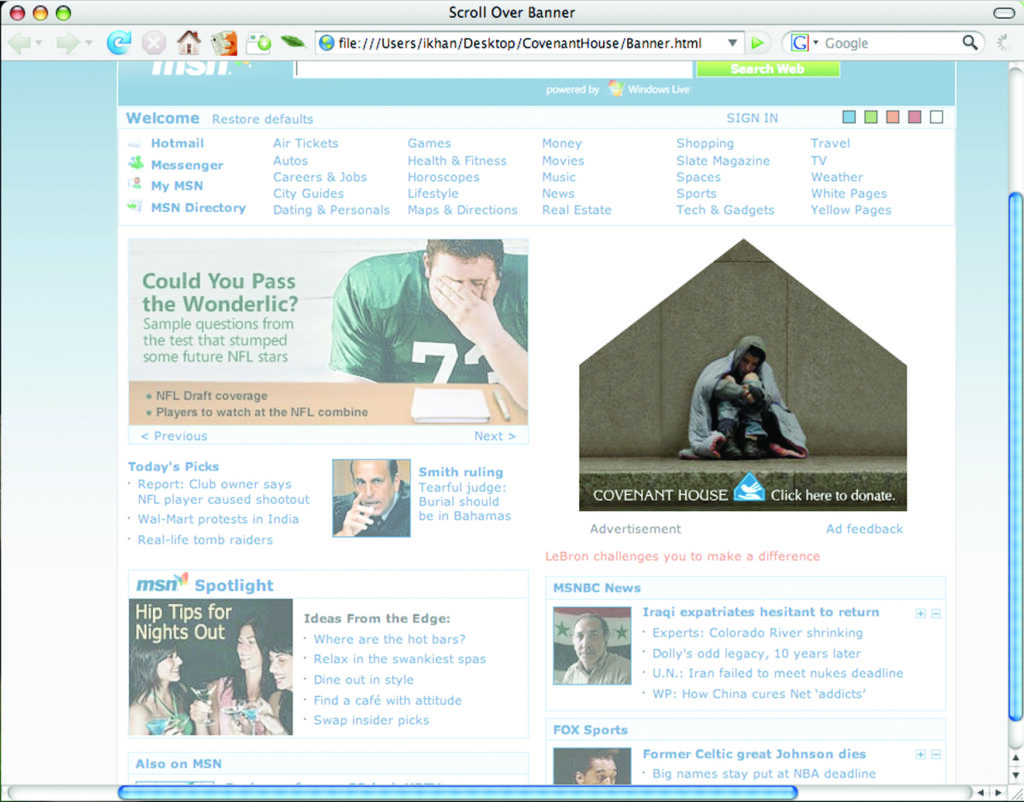Screen dimensions: 1024x802
Task: Open 'LeBron challenges you to make a difference'
Action: tap(682, 556)
